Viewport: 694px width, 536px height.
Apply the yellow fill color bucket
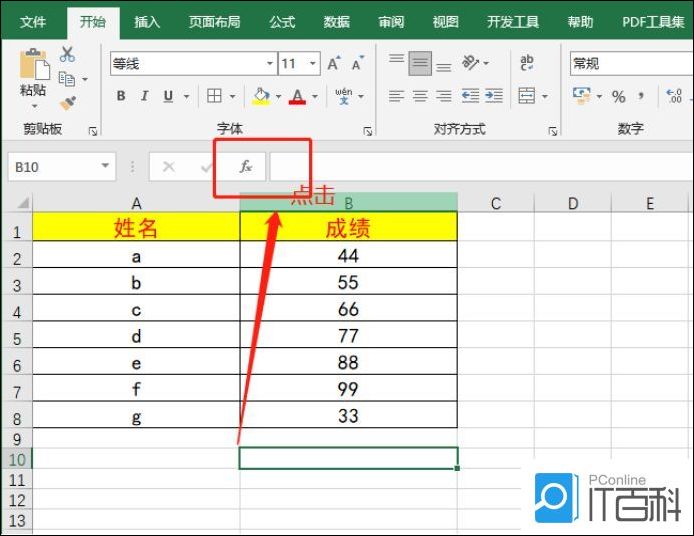261,96
